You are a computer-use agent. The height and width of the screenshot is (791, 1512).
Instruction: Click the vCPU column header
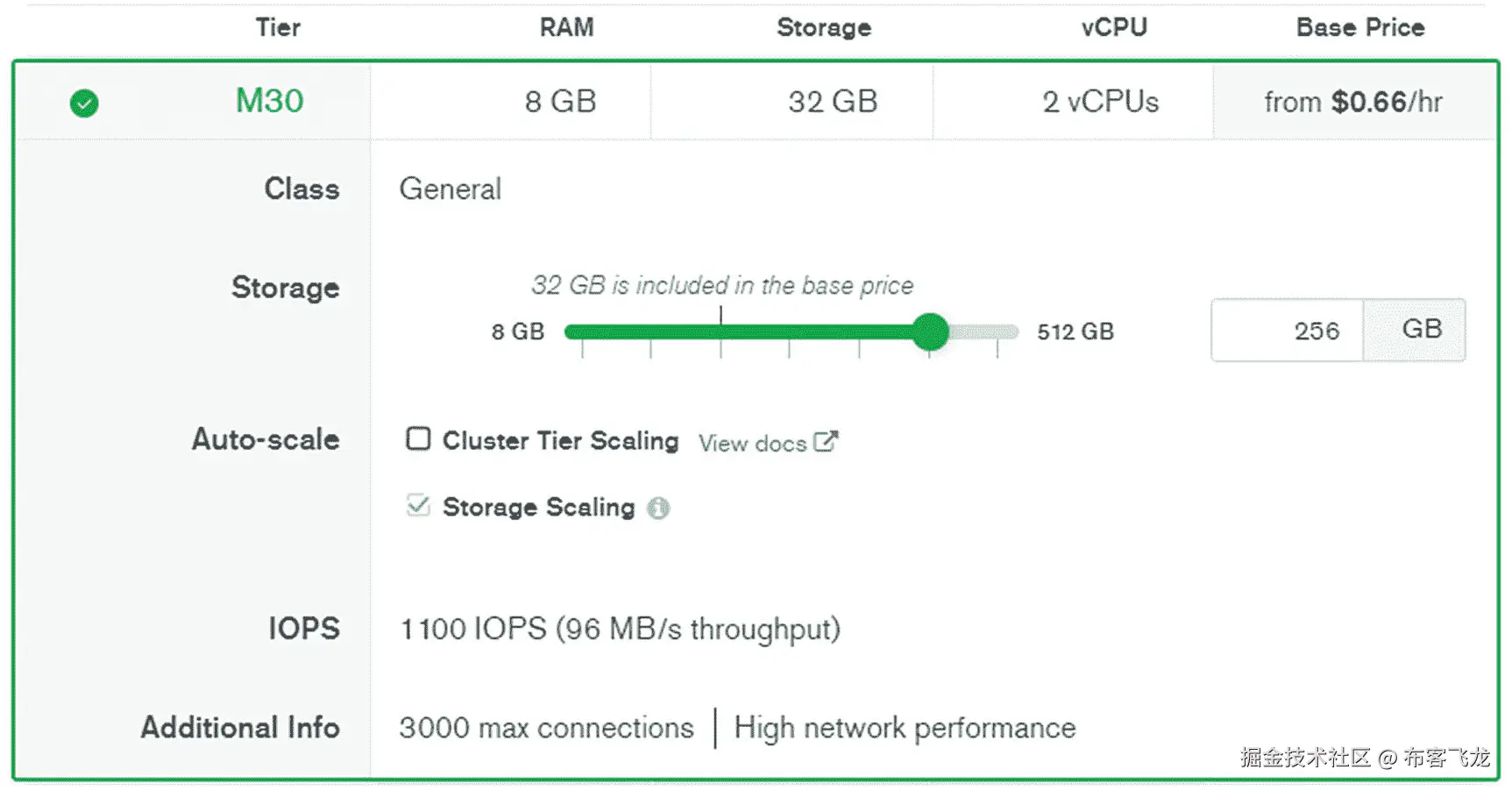coord(1113,27)
